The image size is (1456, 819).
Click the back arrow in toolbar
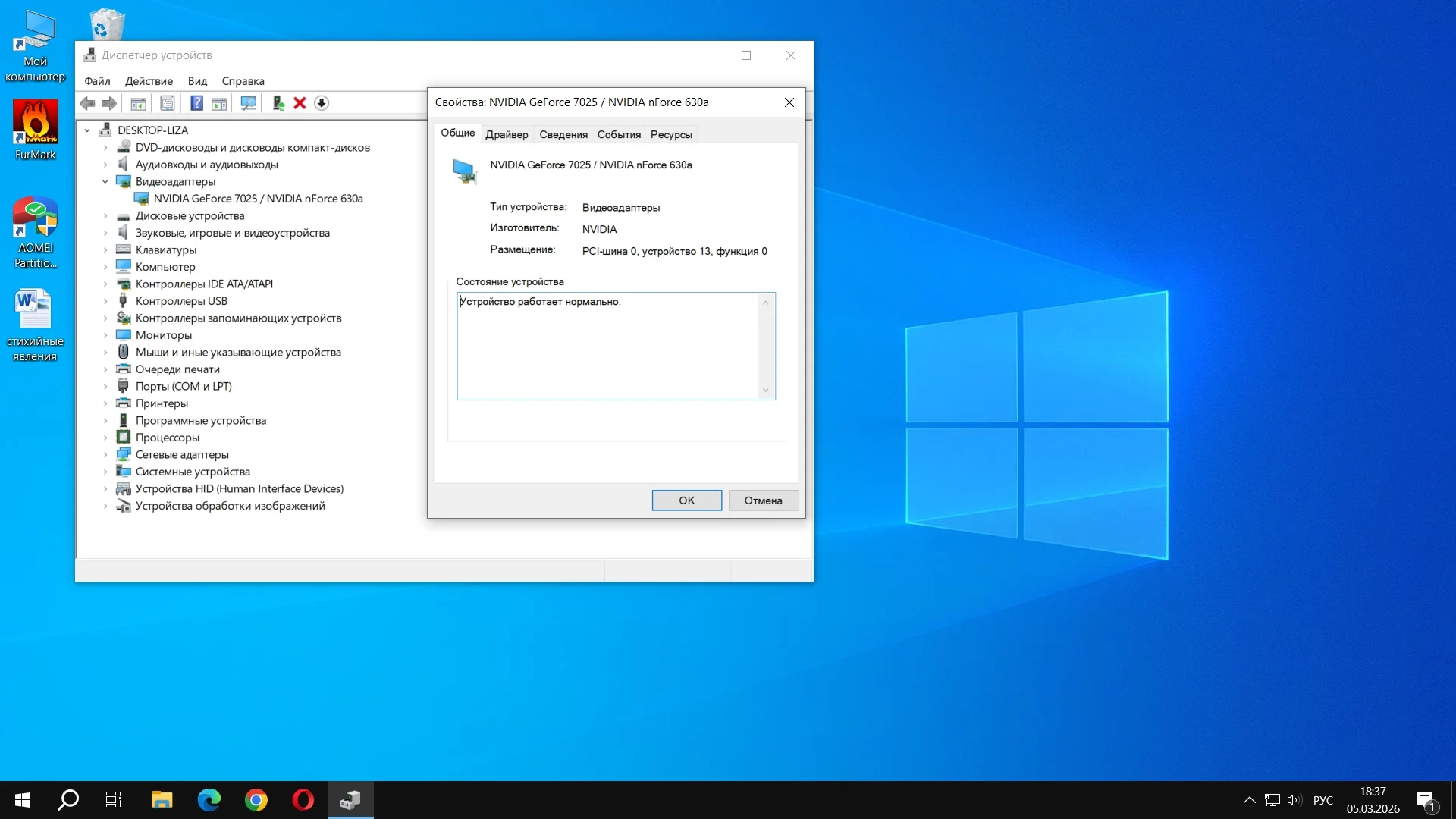pyautogui.click(x=88, y=103)
